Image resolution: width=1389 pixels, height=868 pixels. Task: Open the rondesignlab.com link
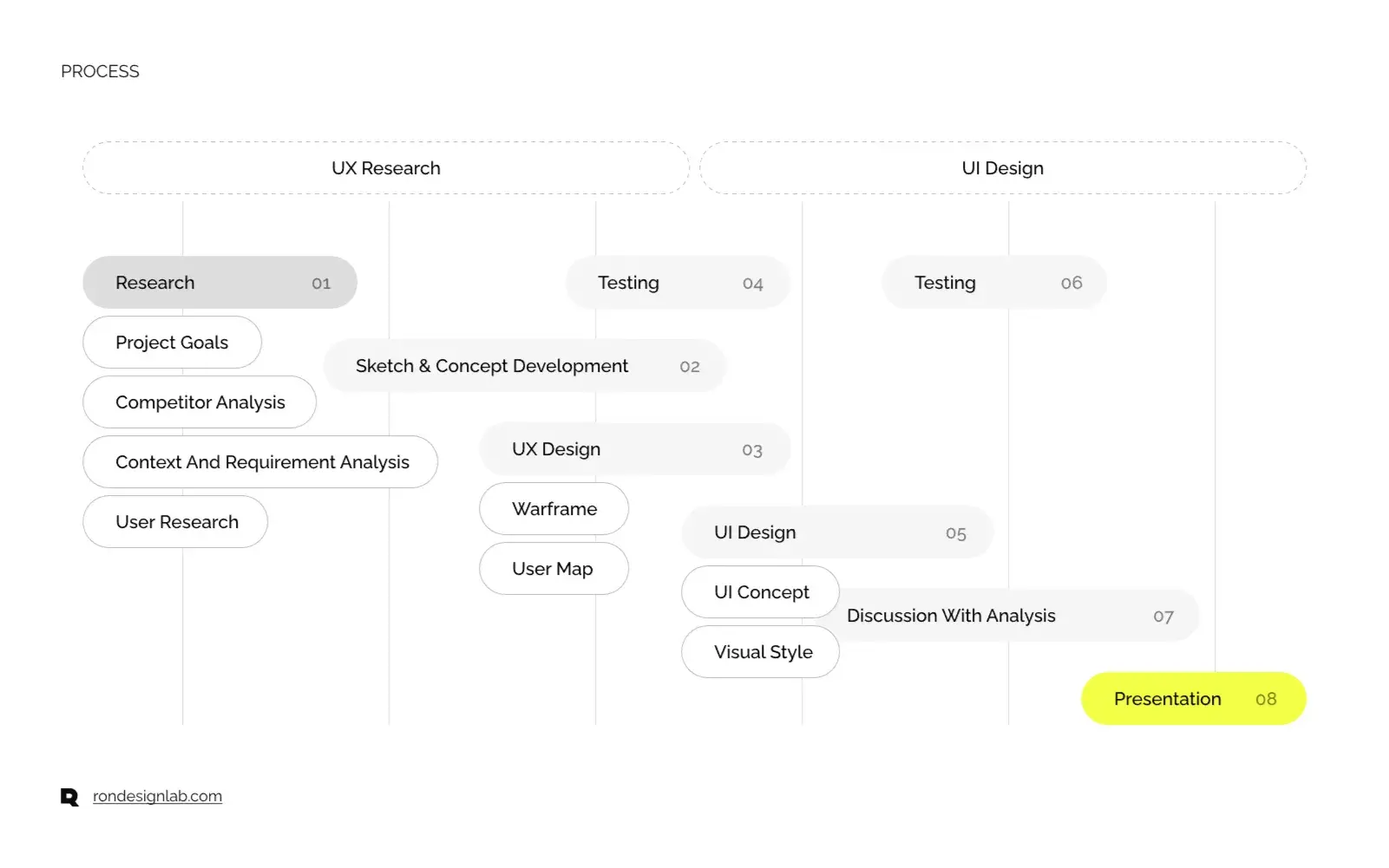(157, 796)
